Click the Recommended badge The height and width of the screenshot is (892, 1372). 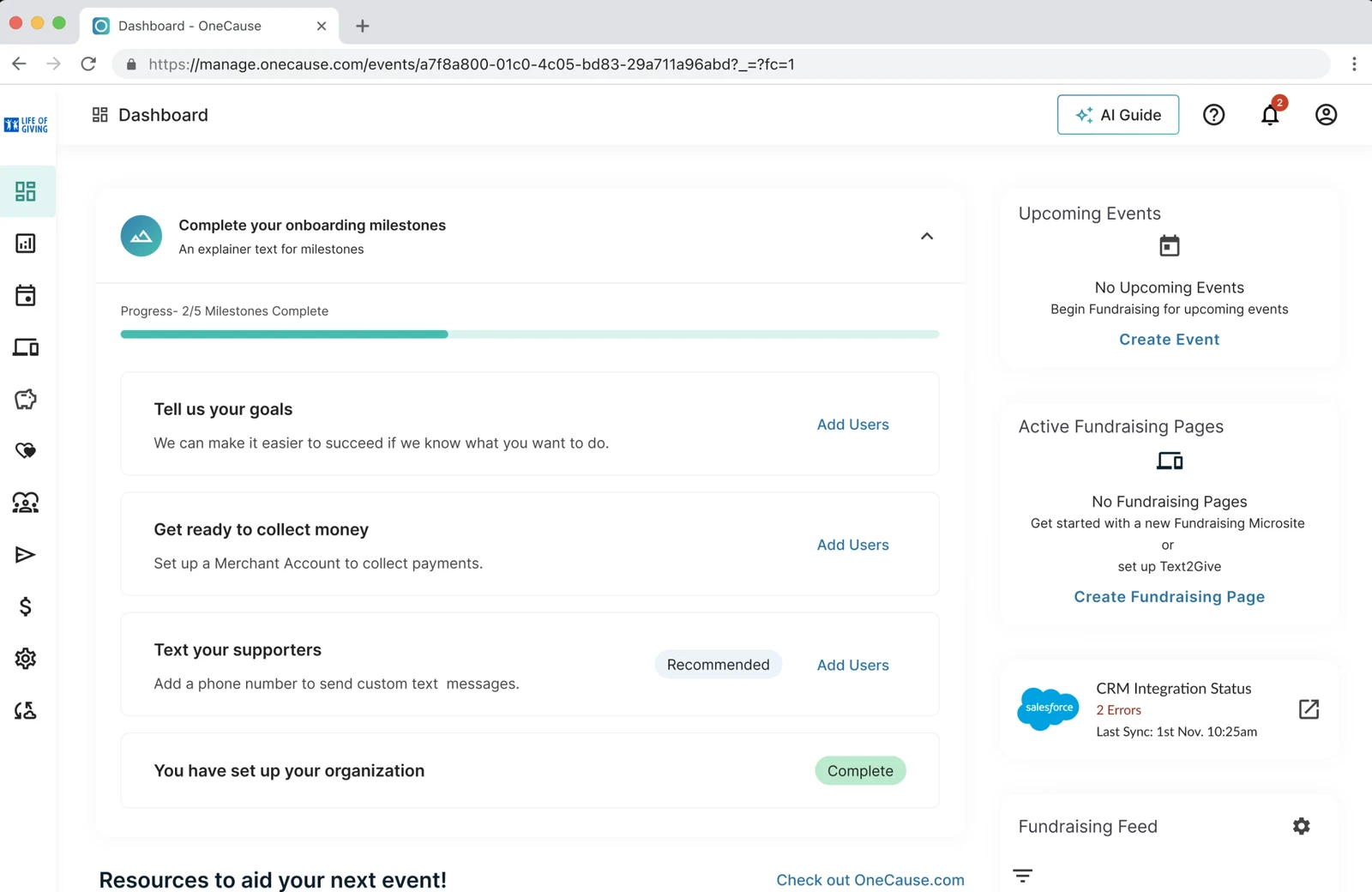pos(719,665)
